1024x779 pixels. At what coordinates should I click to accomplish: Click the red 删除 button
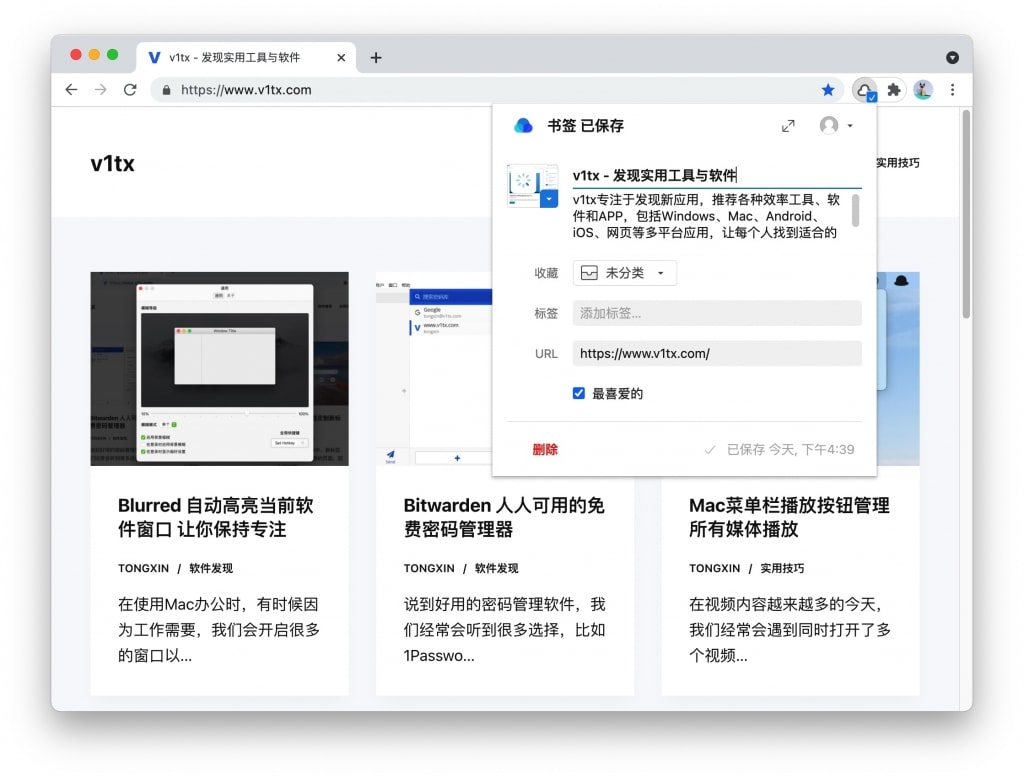click(545, 449)
